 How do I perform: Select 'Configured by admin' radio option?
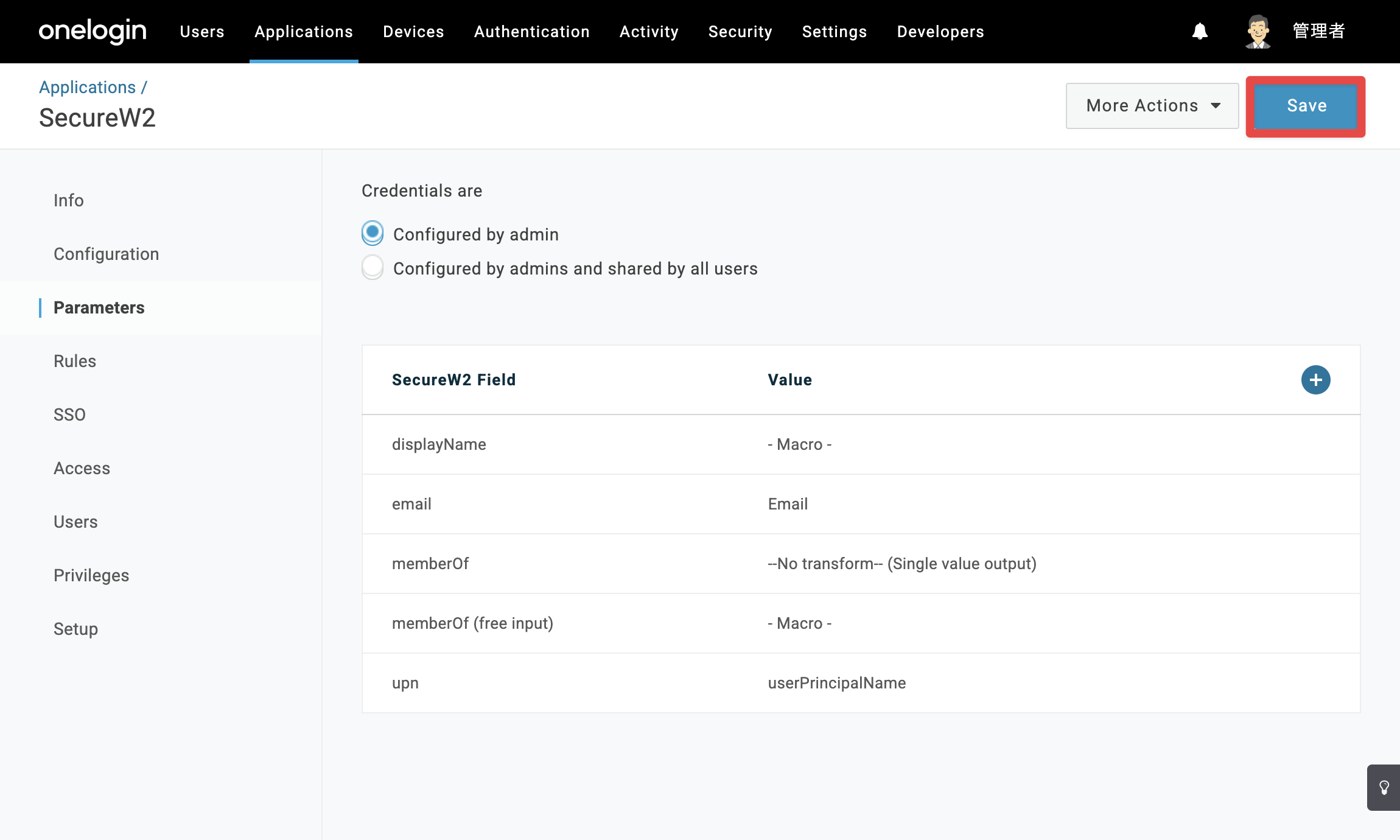373,233
